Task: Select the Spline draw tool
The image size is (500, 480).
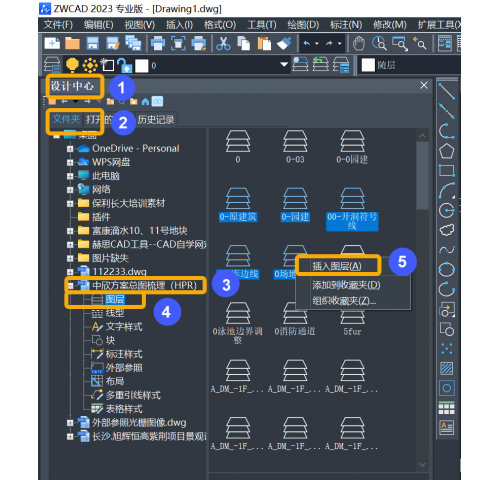Action: [x=447, y=250]
